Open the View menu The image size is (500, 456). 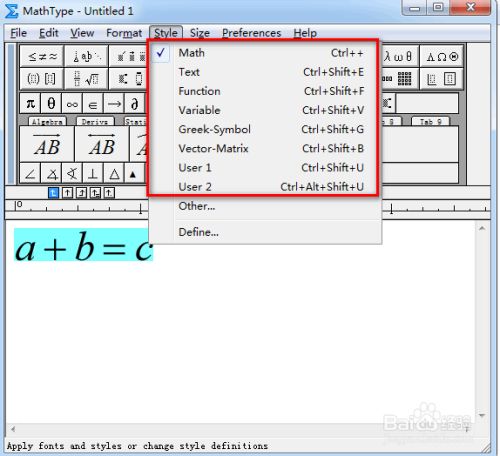[x=82, y=33]
